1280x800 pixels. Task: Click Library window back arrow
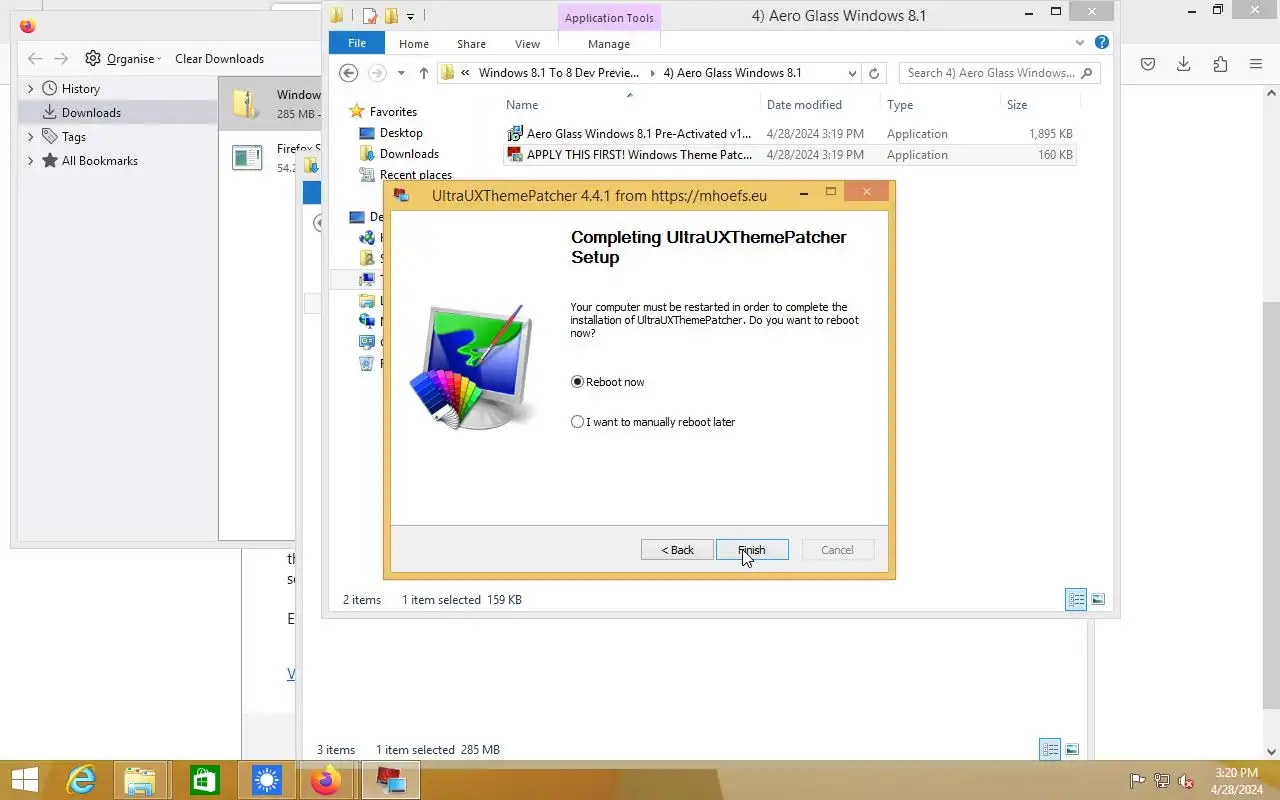[x=35, y=59]
